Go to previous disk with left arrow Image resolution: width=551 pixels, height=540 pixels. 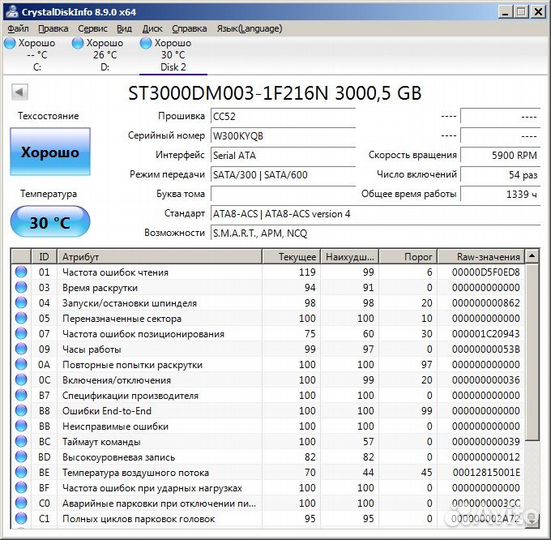(19, 92)
